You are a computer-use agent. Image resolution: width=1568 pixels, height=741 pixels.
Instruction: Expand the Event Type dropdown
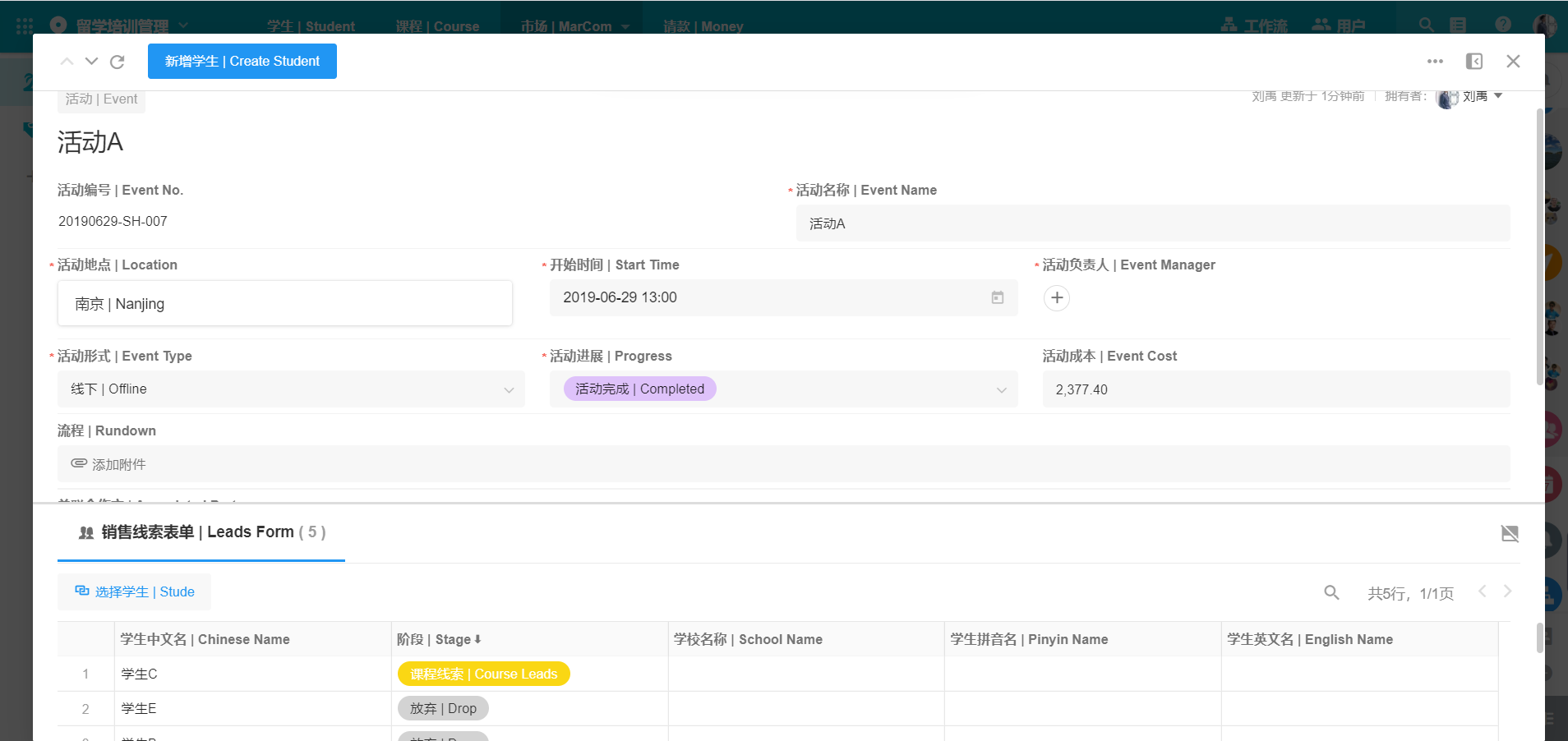tap(509, 389)
